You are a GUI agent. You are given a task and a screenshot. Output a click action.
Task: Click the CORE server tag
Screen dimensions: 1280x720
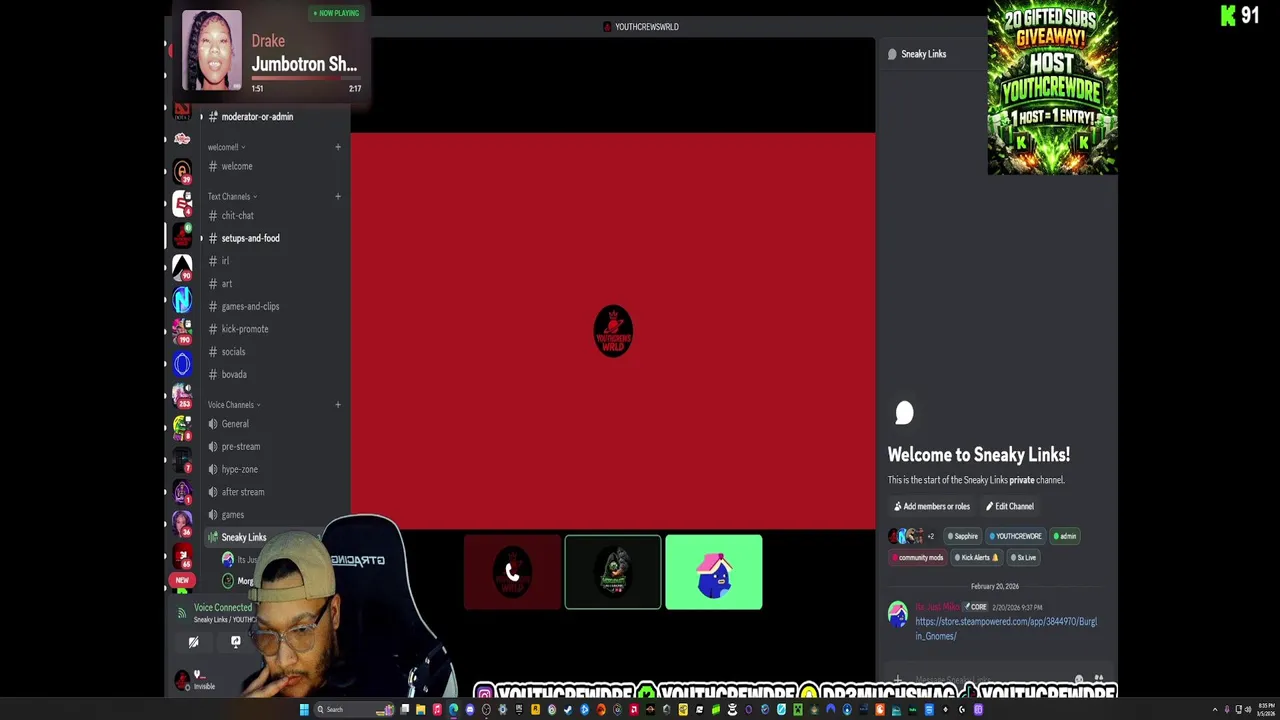975,607
